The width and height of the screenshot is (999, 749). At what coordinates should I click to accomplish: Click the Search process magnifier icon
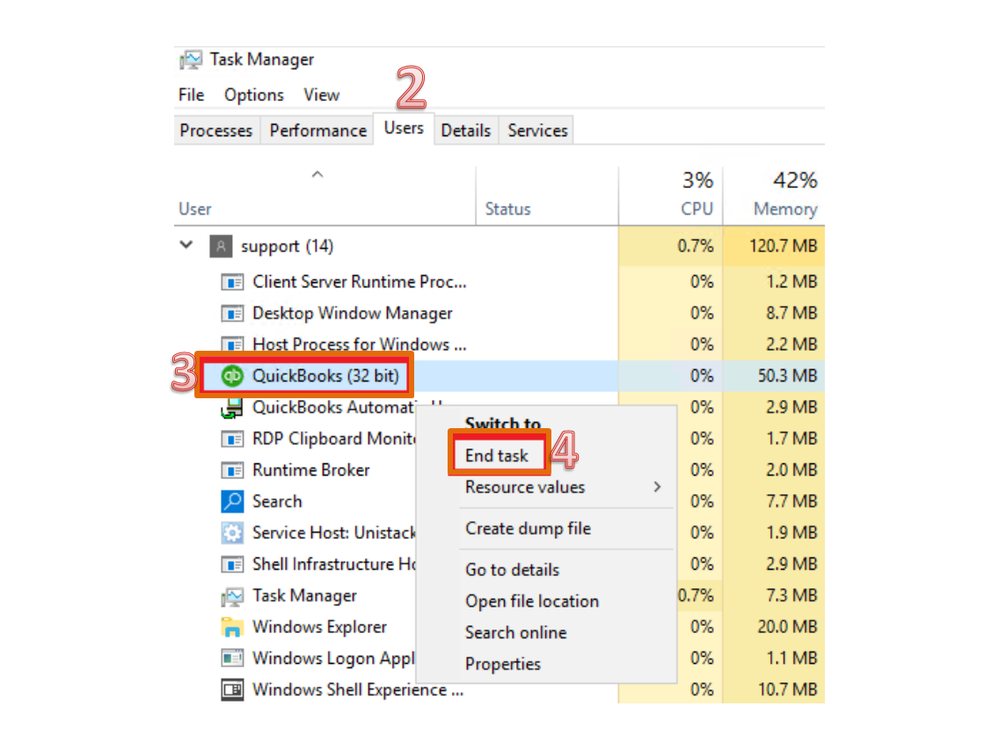pos(232,502)
